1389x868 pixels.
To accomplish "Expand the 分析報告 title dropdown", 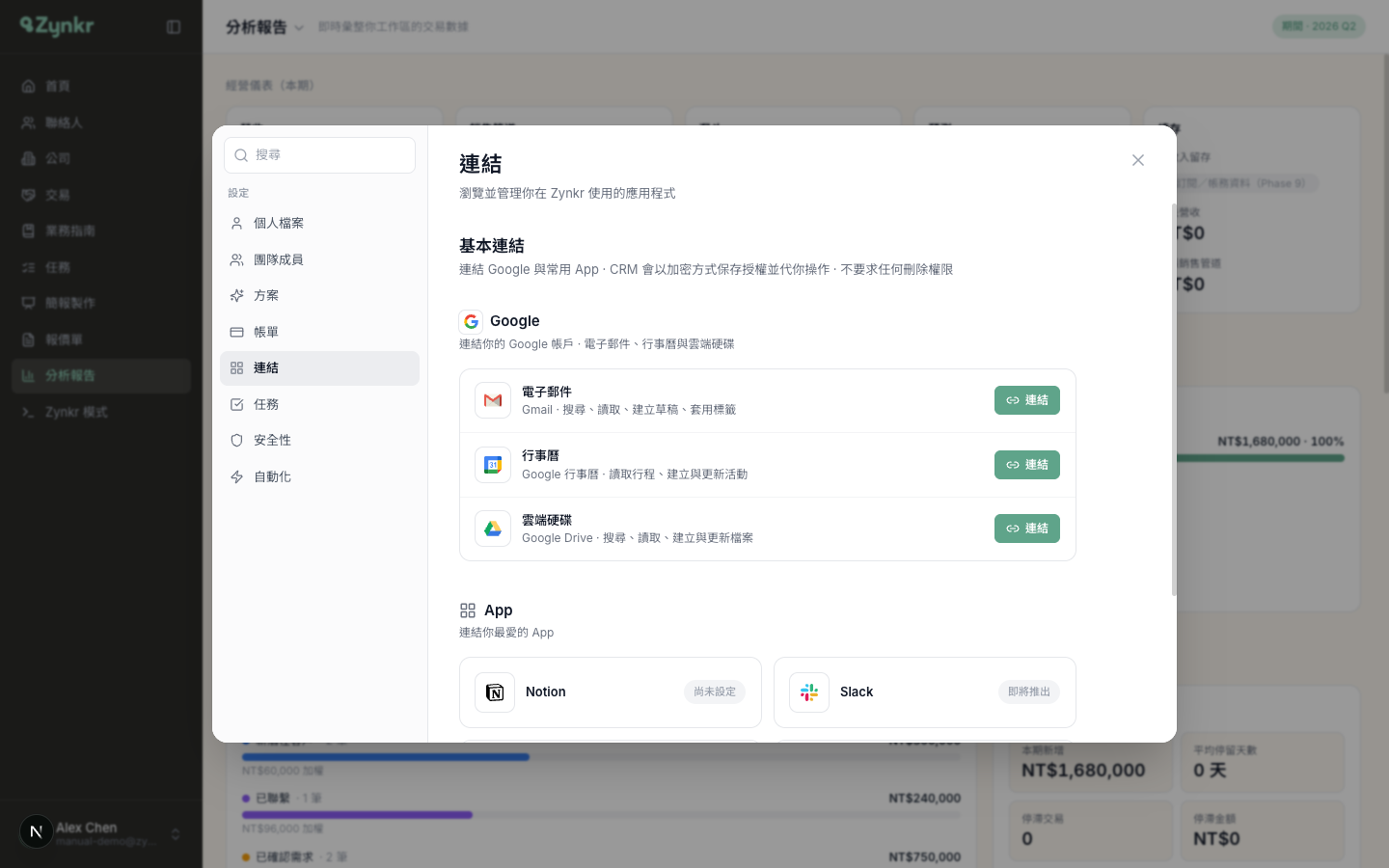I will click(299, 28).
